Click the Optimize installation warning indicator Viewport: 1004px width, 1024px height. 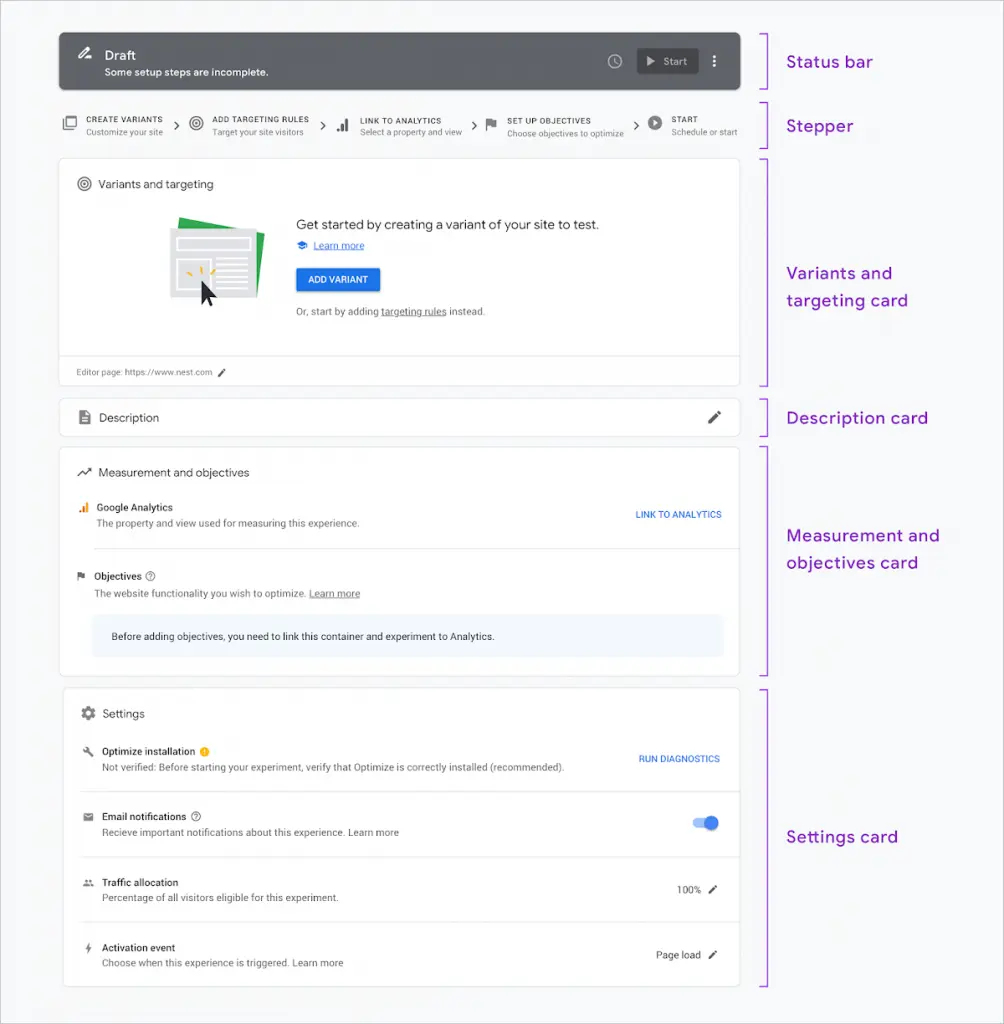pyautogui.click(x=204, y=752)
